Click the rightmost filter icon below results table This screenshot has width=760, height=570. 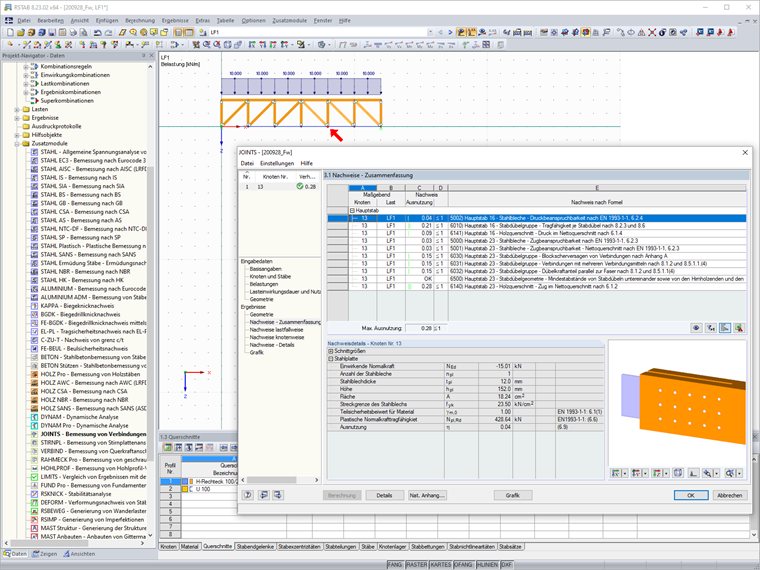[x=739, y=327]
